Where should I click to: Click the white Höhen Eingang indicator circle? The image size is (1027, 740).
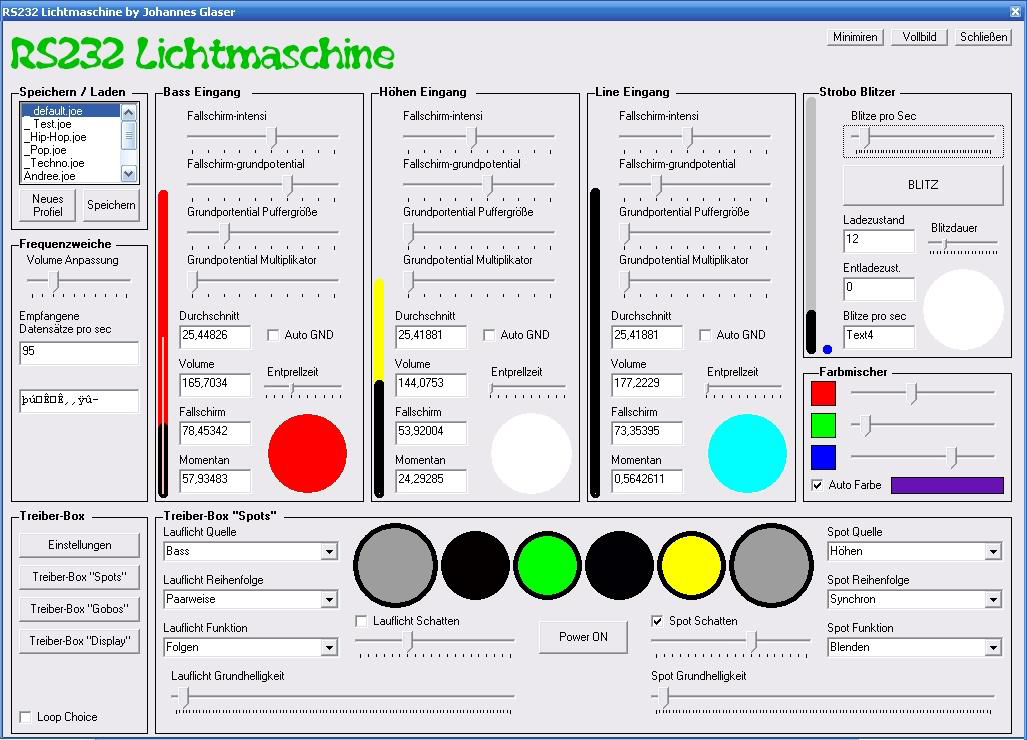(x=530, y=453)
